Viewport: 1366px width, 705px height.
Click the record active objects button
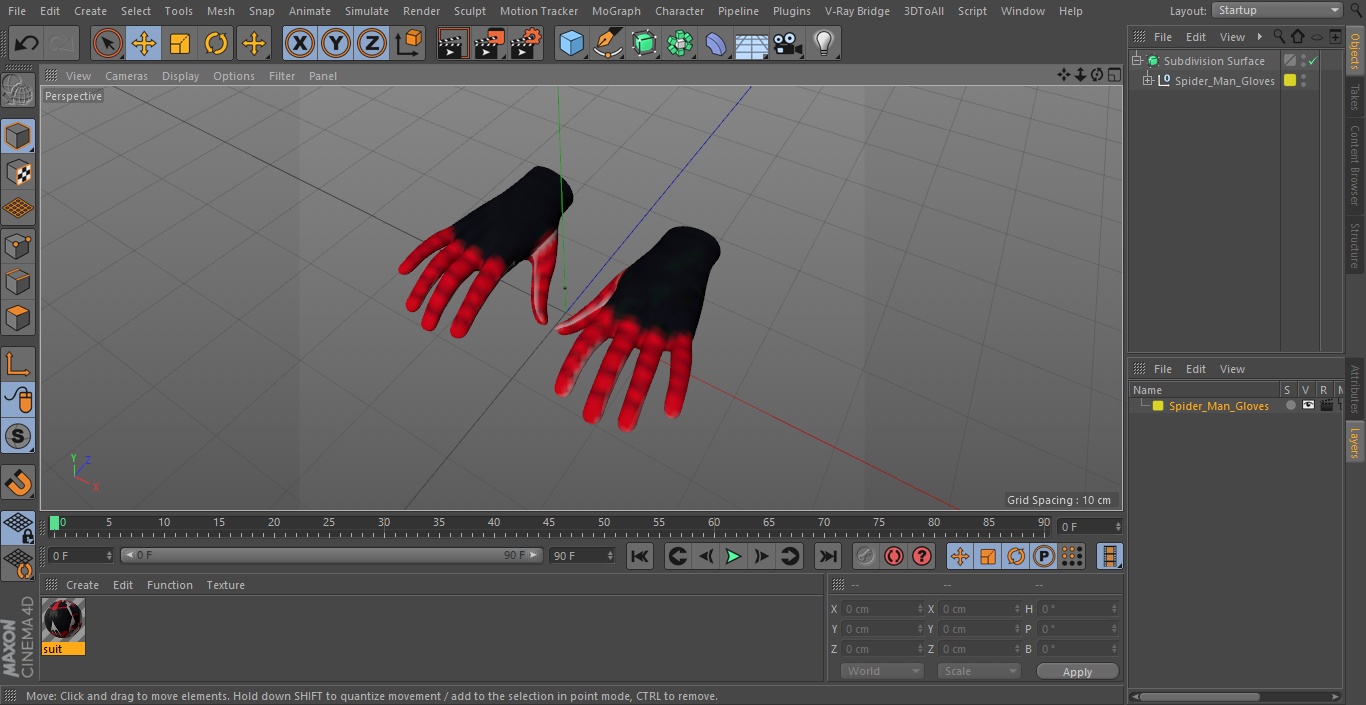[866, 557]
